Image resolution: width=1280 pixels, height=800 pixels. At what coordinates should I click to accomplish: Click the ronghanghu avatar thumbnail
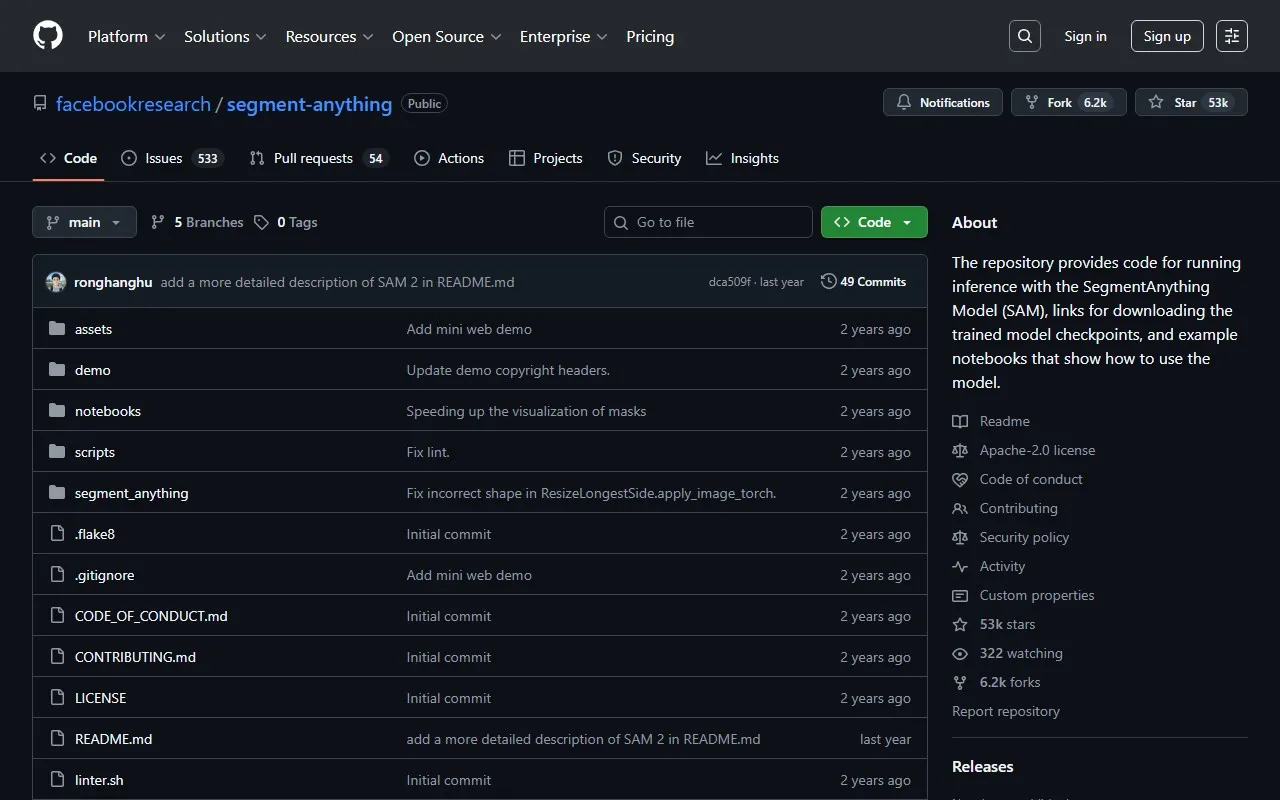(56, 282)
